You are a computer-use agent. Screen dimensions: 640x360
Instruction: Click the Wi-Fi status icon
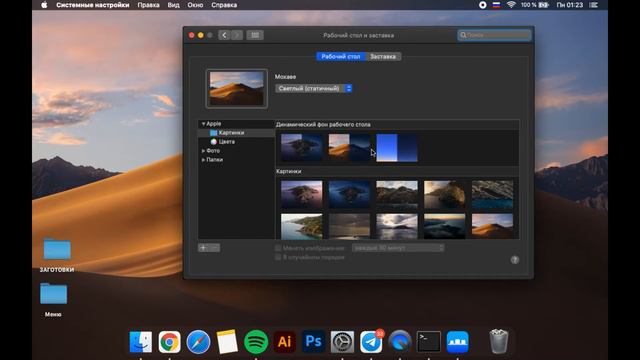[x=511, y=5]
